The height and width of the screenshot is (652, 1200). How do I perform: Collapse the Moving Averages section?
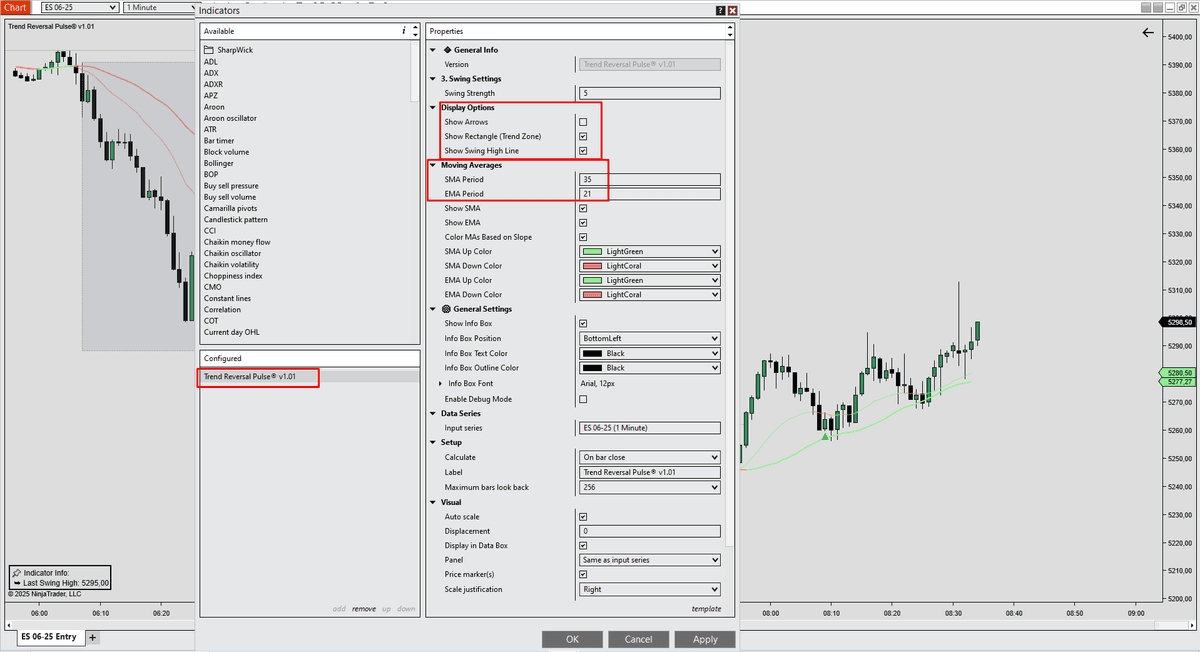(x=433, y=164)
